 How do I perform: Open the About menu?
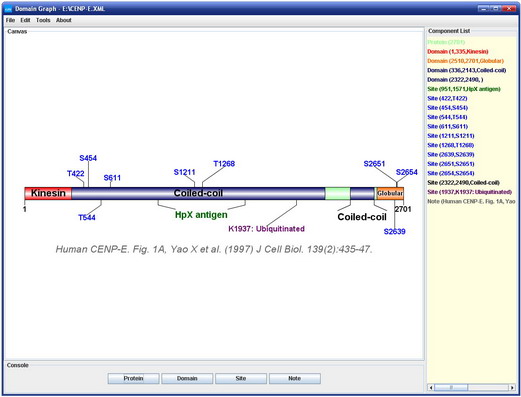point(64,20)
